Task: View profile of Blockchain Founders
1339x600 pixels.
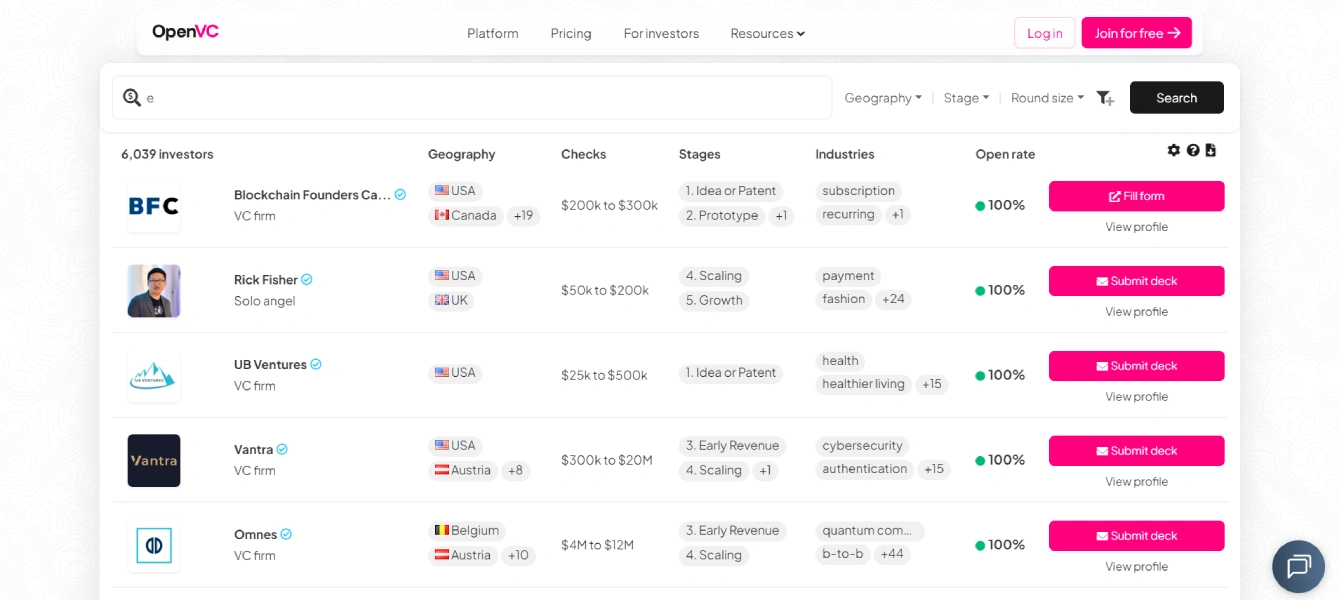Action: (1136, 227)
